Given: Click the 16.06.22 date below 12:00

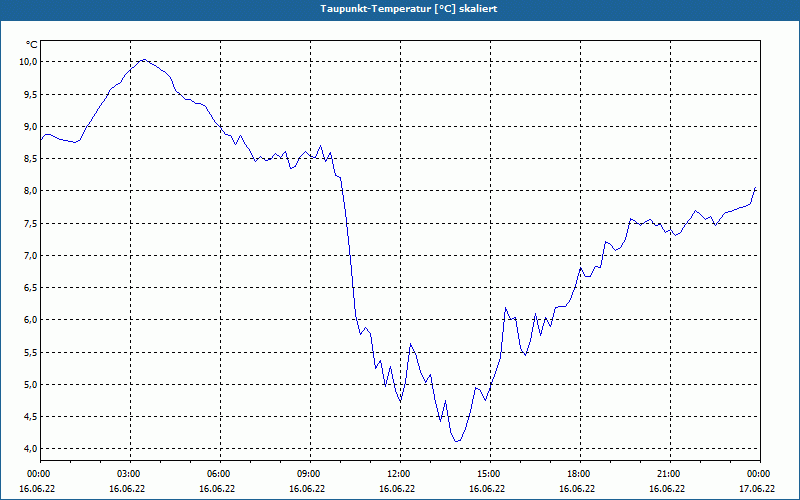Looking at the screenshot, I should [397, 488].
